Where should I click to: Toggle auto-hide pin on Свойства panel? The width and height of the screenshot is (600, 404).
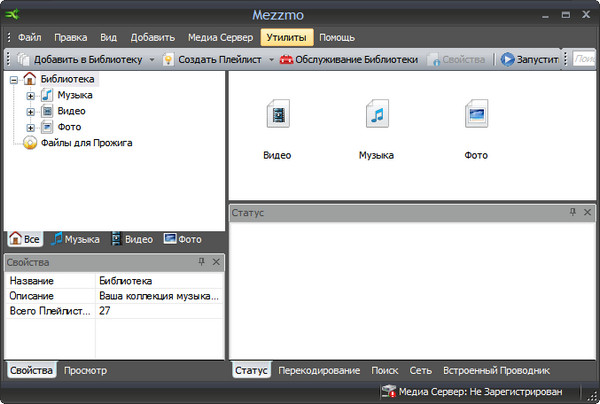[202, 262]
